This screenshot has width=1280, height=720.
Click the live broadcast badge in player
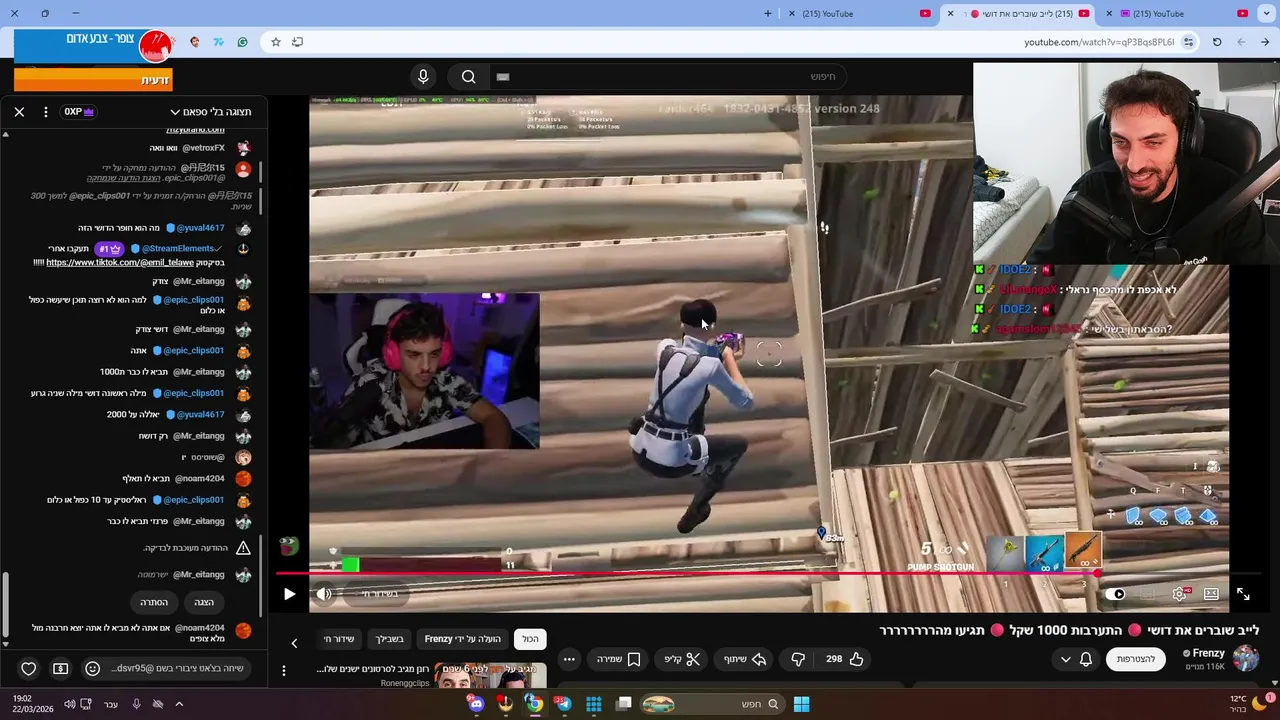[378, 594]
